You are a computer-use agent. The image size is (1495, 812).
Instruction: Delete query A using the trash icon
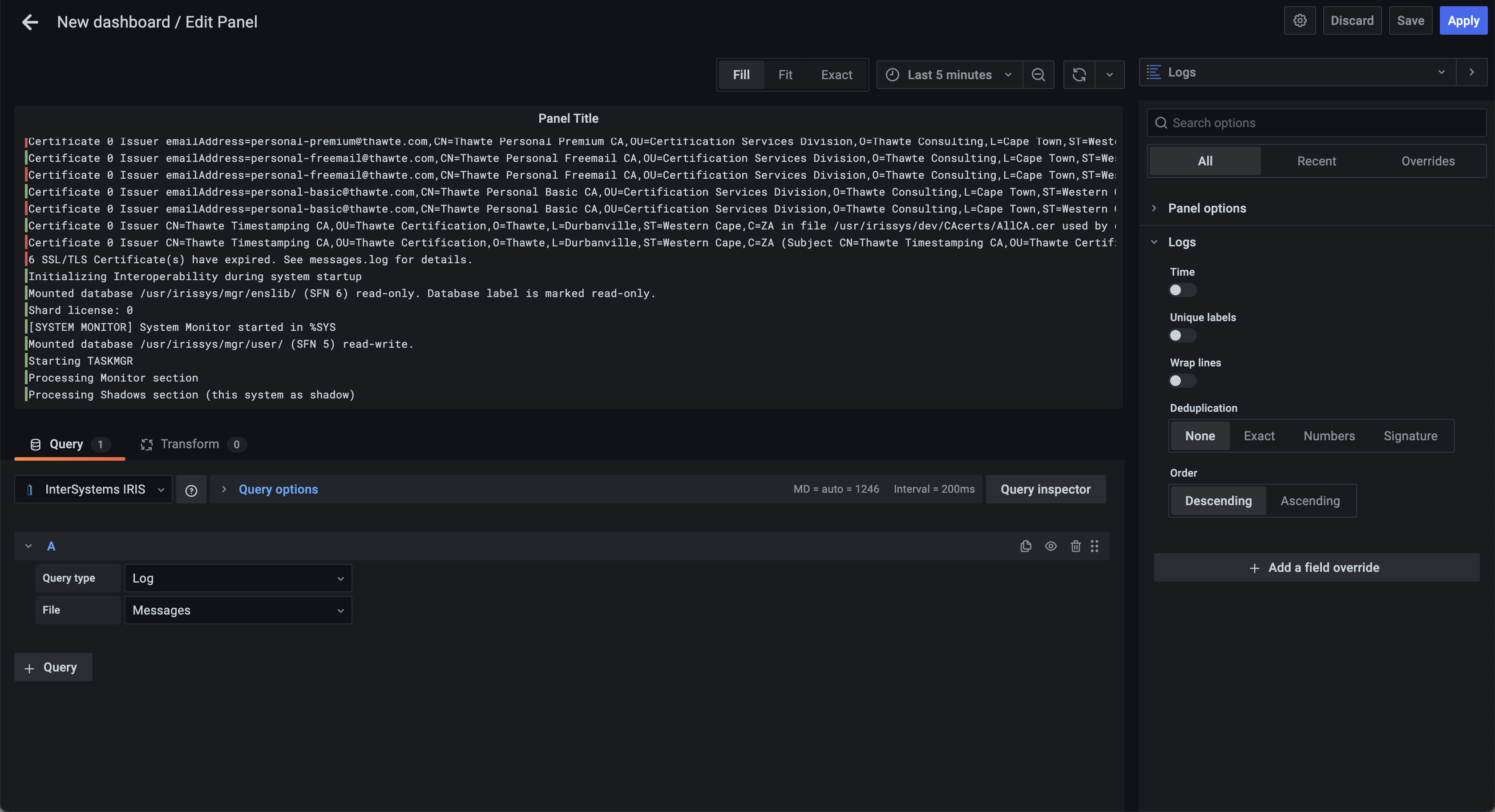(x=1075, y=546)
